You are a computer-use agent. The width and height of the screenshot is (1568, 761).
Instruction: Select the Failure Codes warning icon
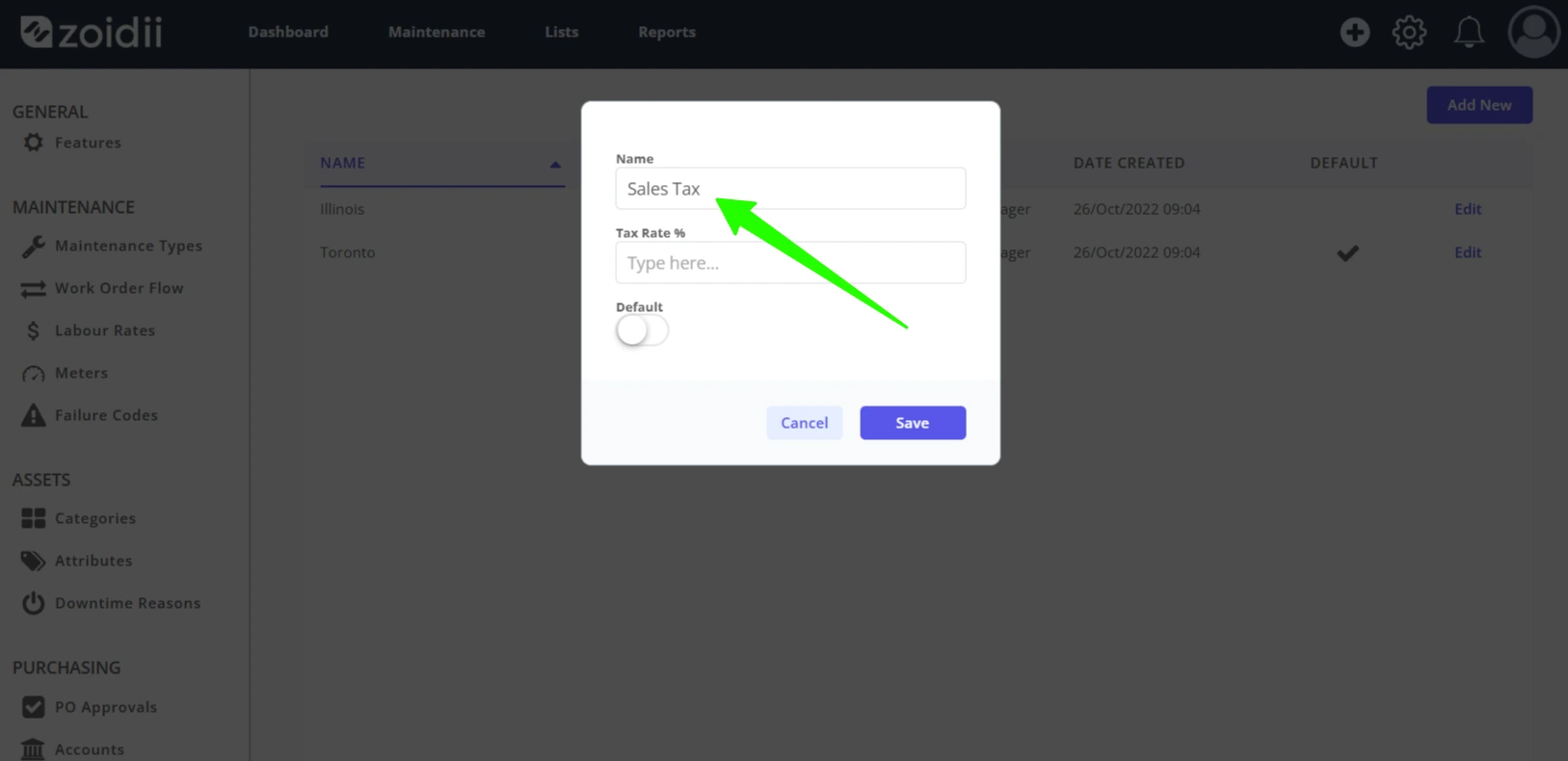pyautogui.click(x=33, y=415)
